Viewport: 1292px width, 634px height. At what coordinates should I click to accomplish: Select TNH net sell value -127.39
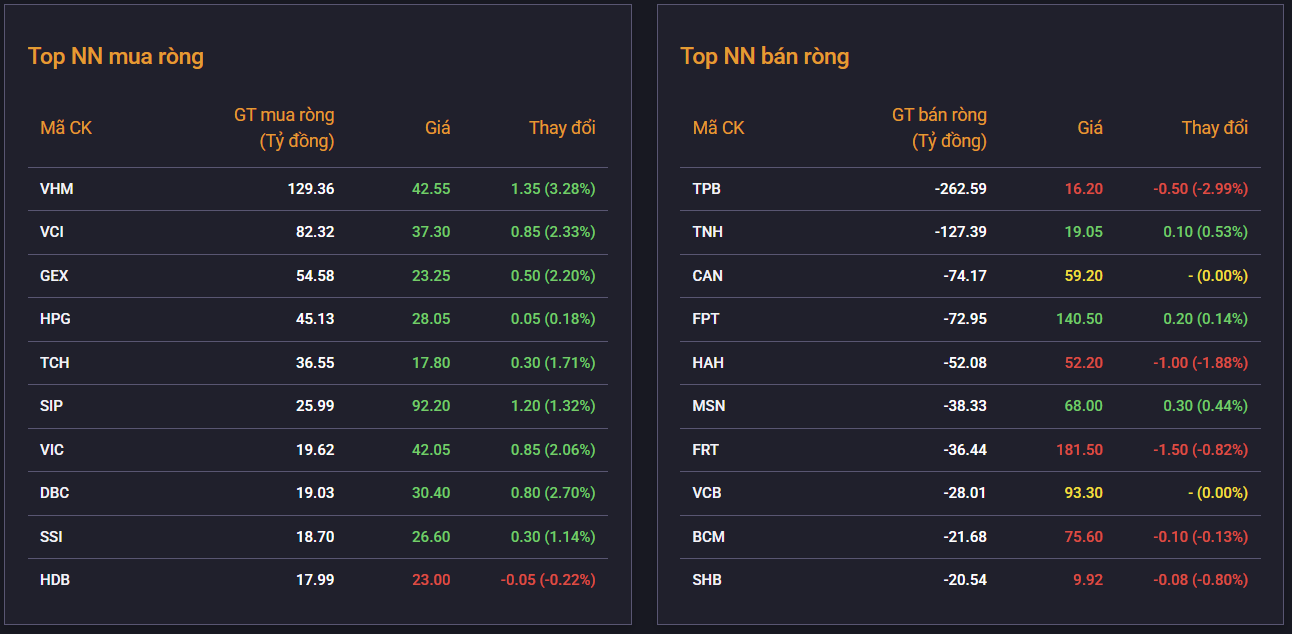[960, 232]
